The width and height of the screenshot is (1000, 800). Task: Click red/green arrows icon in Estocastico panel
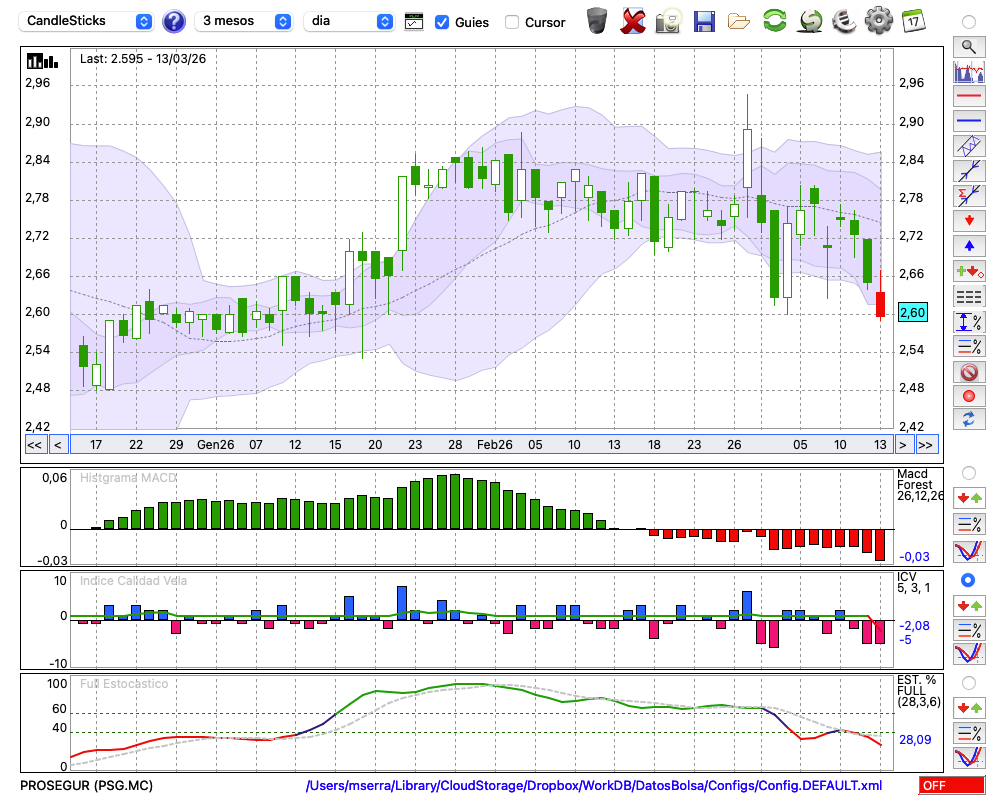pyautogui.click(x=969, y=708)
